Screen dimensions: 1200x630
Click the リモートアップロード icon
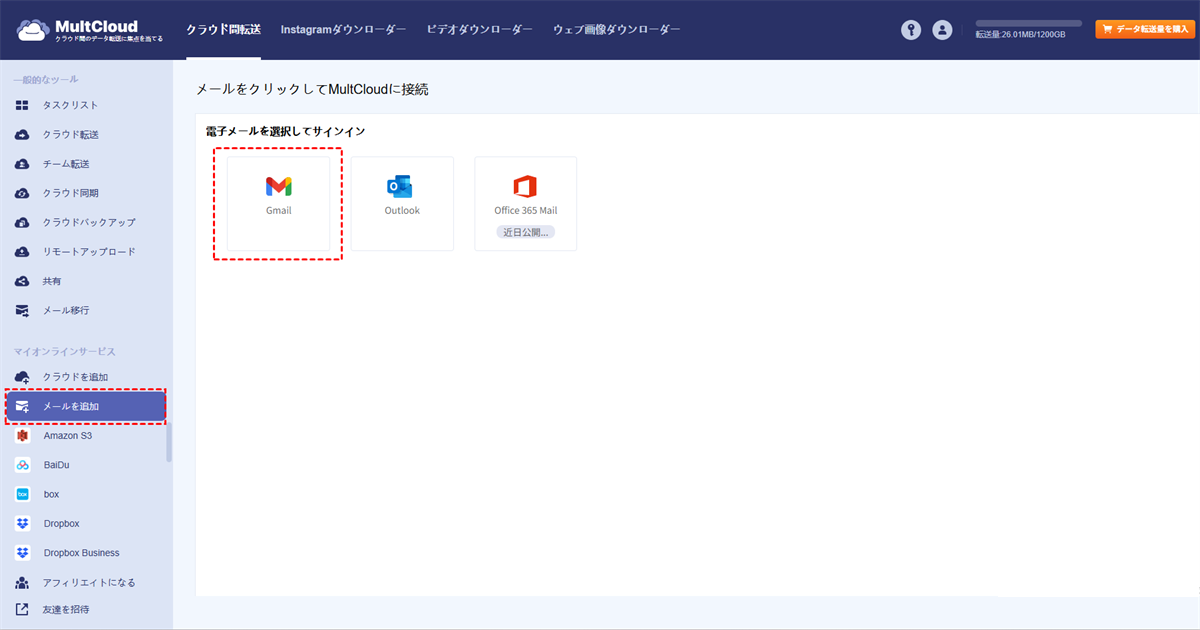click(x=22, y=252)
